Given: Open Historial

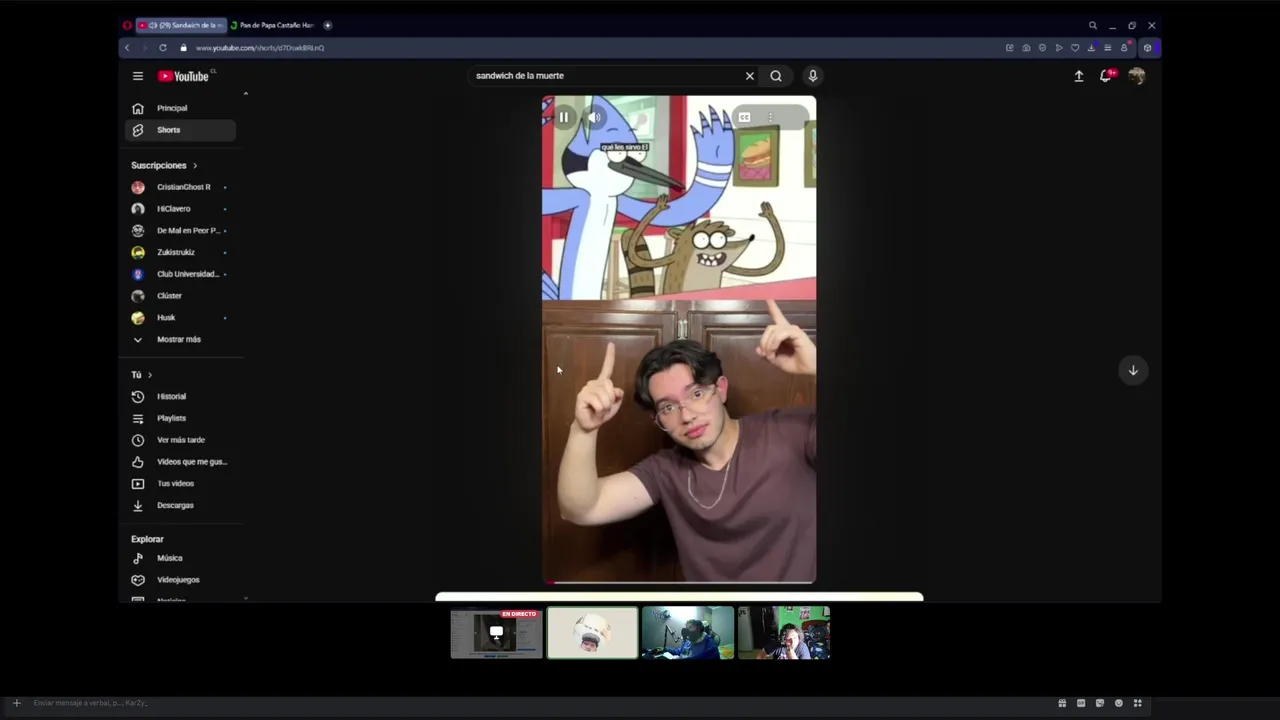Looking at the screenshot, I should click(180, 396).
